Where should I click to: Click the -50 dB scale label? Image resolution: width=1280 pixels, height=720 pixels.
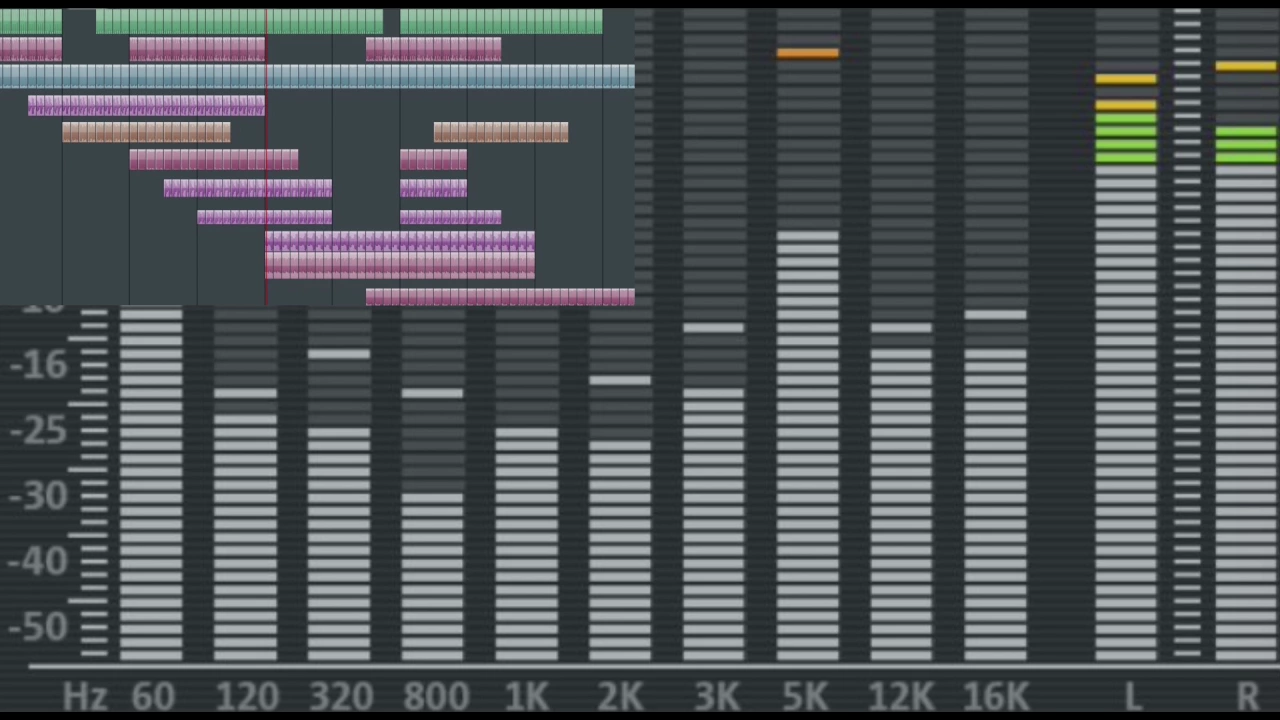(x=39, y=627)
